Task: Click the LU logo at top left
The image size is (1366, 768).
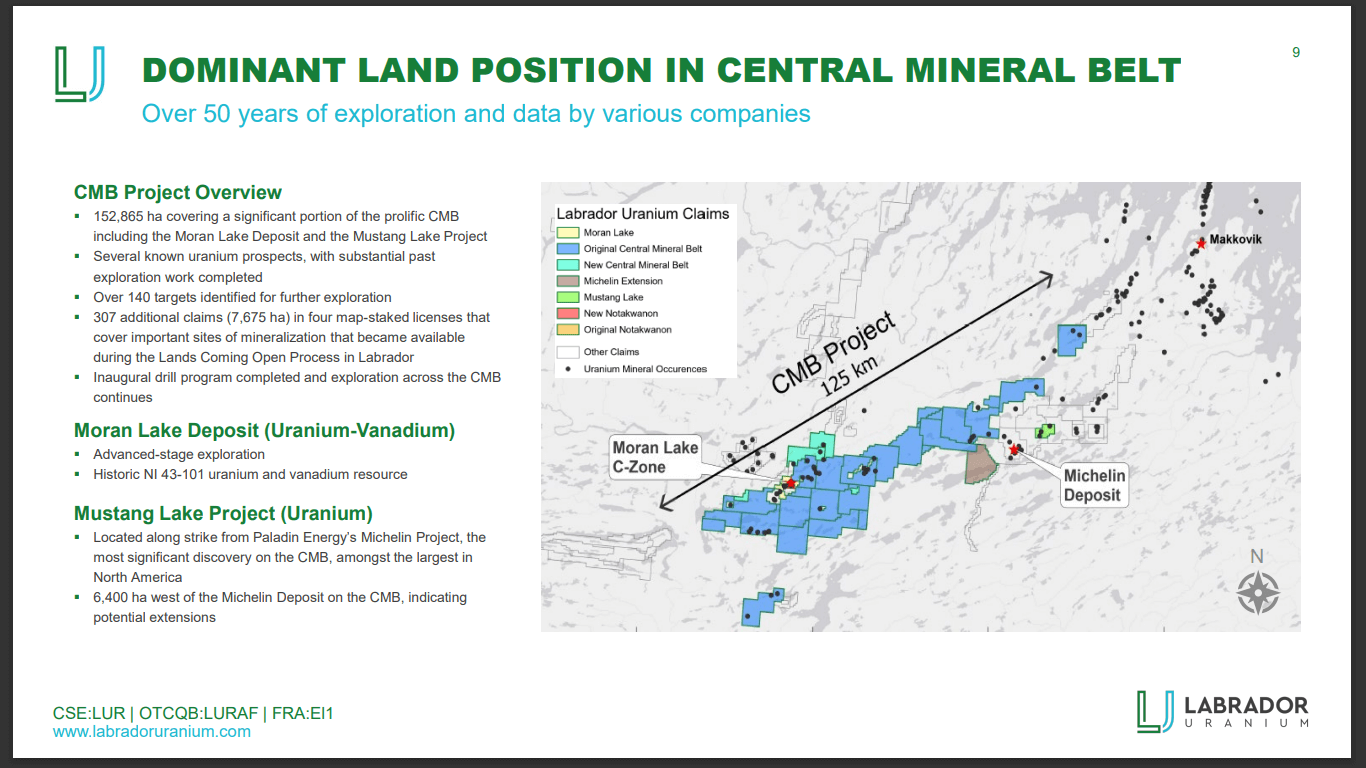Action: 81,73
